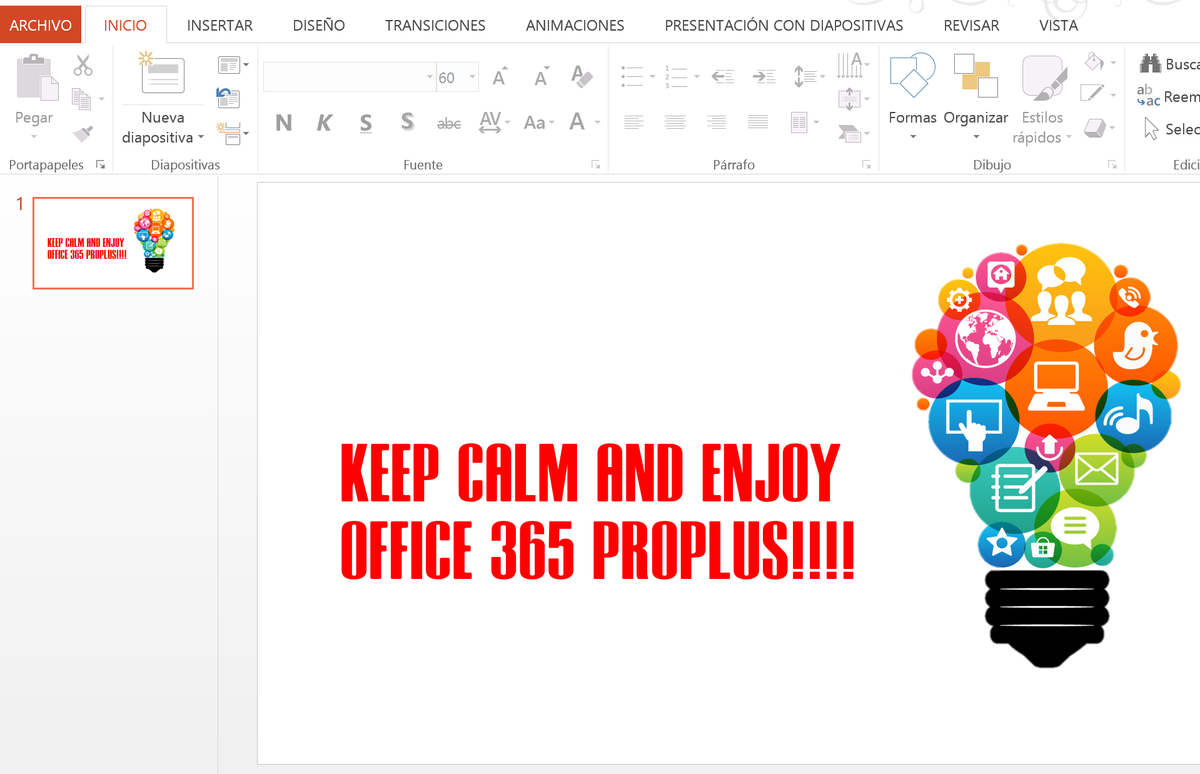This screenshot has width=1200, height=774.
Task: Click the Cut scissors icon
Action: 83,66
